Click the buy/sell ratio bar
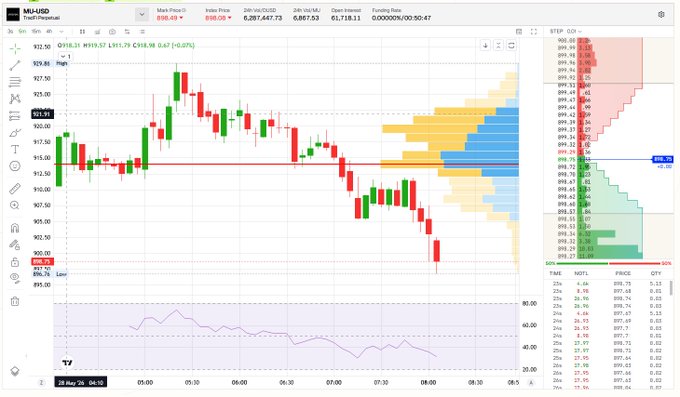Image resolution: width=680 pixels, height=397 pixels. (x=608, y=263)
